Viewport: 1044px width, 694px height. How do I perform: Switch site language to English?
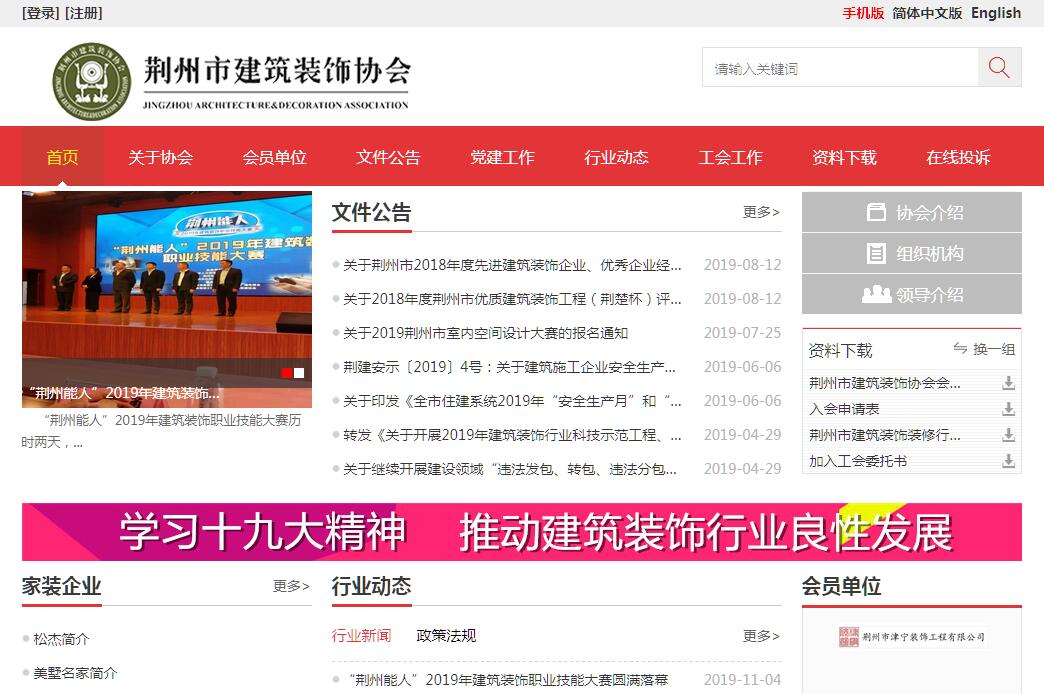tap(995, 13)
